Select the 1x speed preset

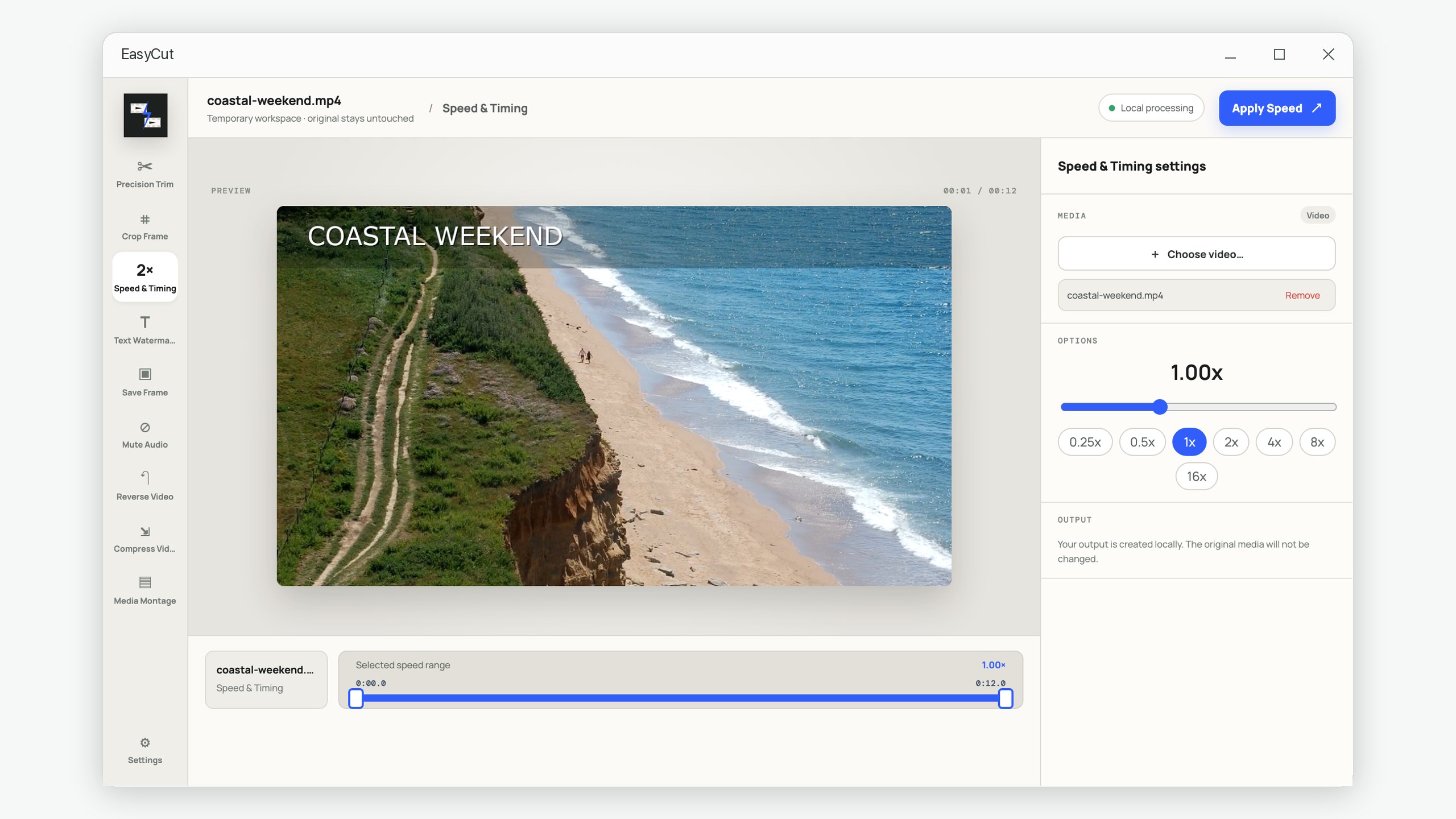coord(1189,442)
